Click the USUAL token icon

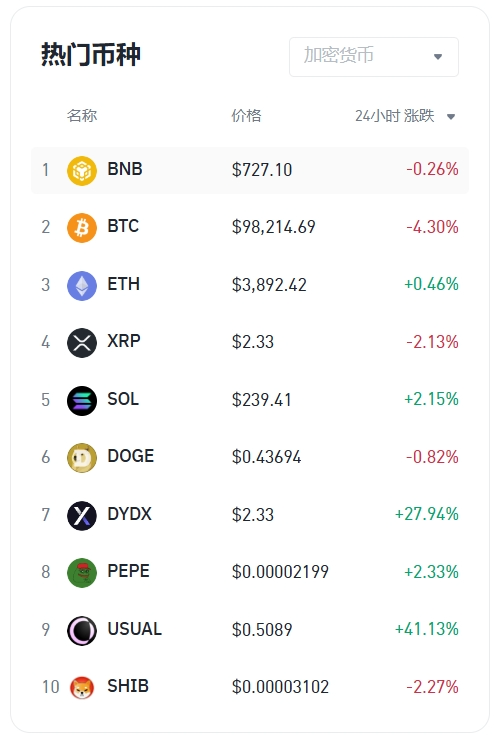coord(82,630)
